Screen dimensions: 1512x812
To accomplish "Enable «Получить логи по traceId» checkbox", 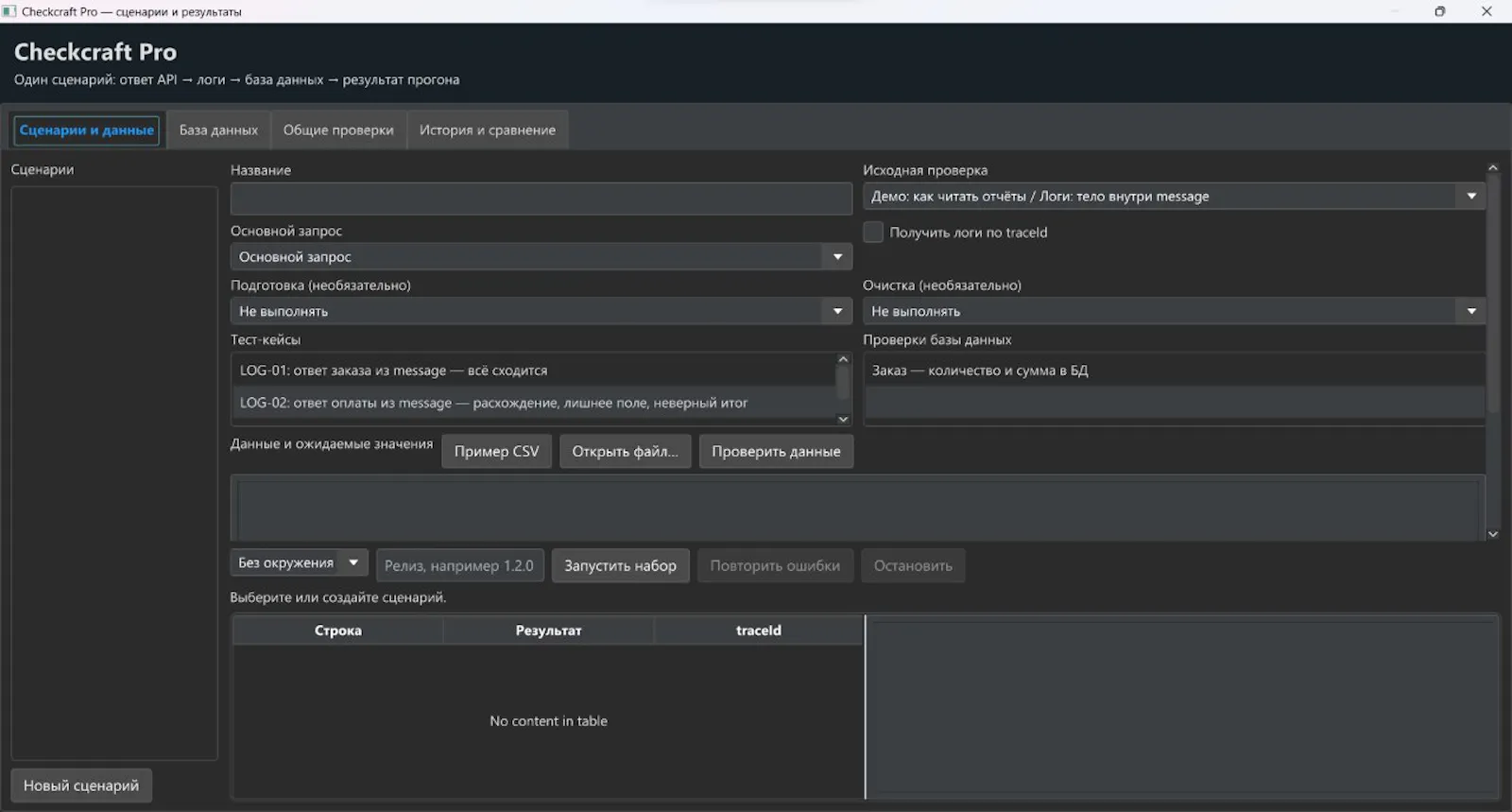I will (x=873, y=233).
